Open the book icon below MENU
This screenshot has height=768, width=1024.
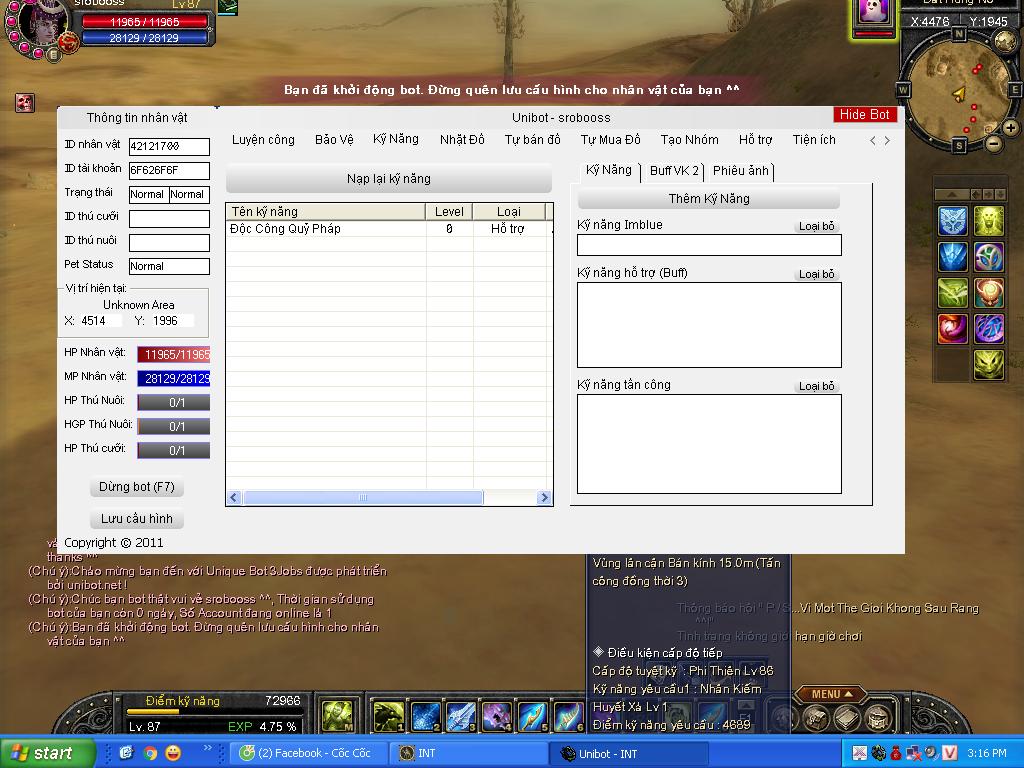pyautogui.click(x=846, y=718)
